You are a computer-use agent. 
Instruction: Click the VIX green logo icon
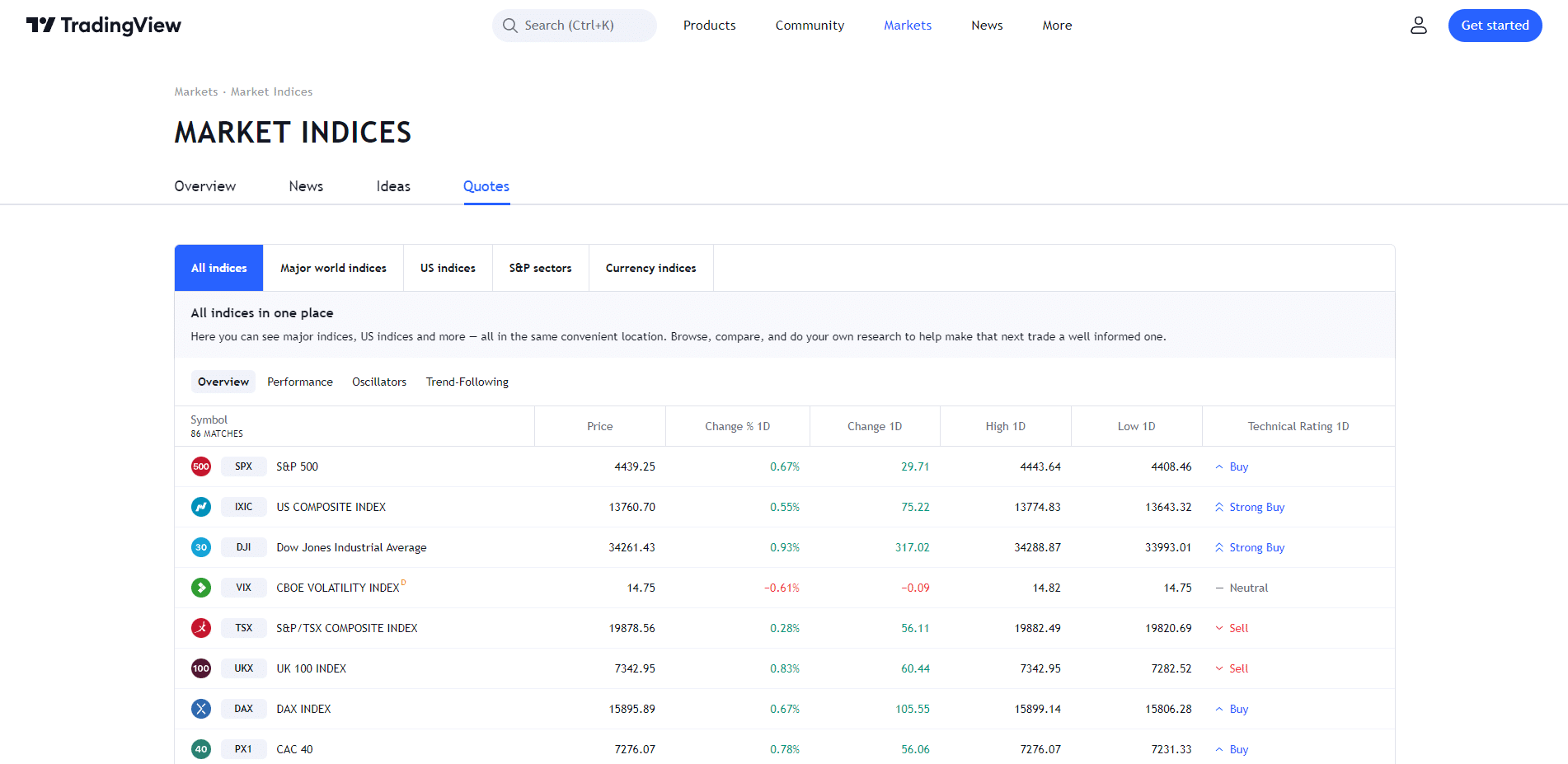click(x=201, y=588)
